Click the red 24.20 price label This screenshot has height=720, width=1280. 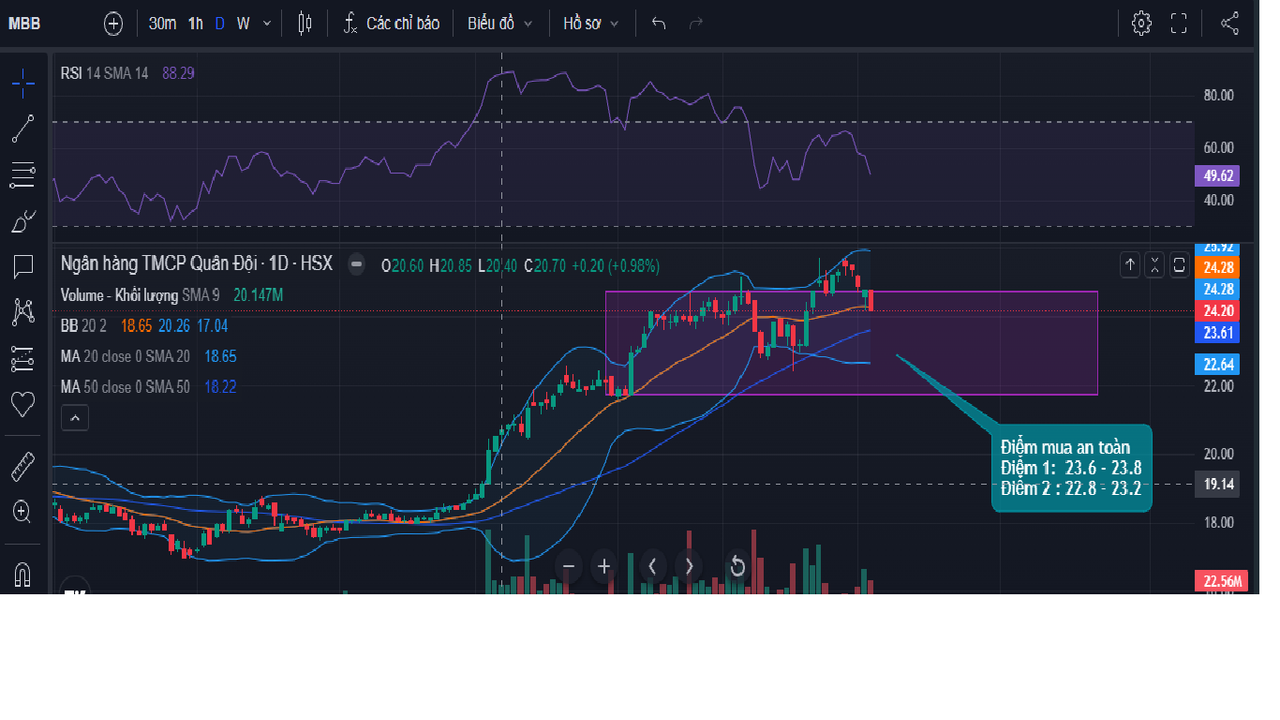(1217, 311)
